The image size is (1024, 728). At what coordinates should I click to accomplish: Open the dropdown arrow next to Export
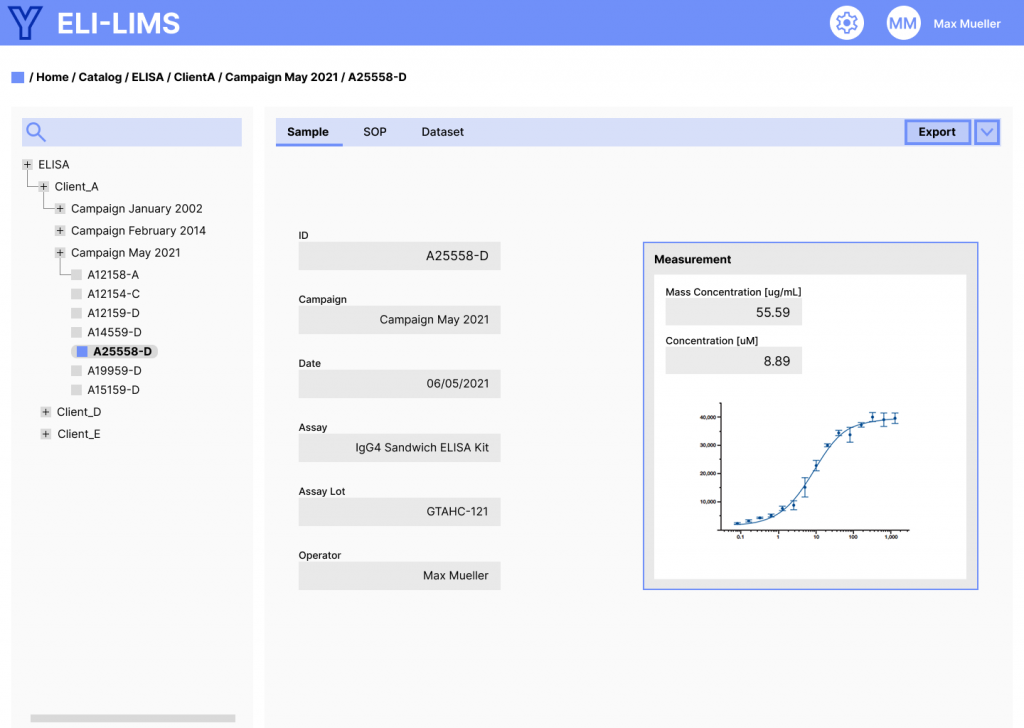point(987,132)
